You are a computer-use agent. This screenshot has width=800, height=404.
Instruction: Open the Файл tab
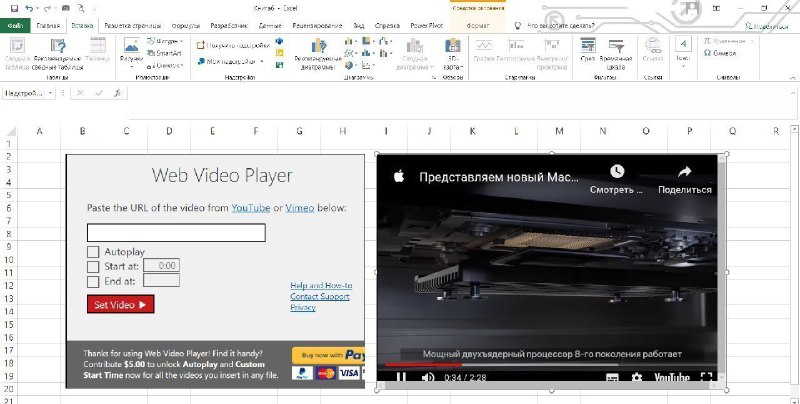click(x=15, y=26)
